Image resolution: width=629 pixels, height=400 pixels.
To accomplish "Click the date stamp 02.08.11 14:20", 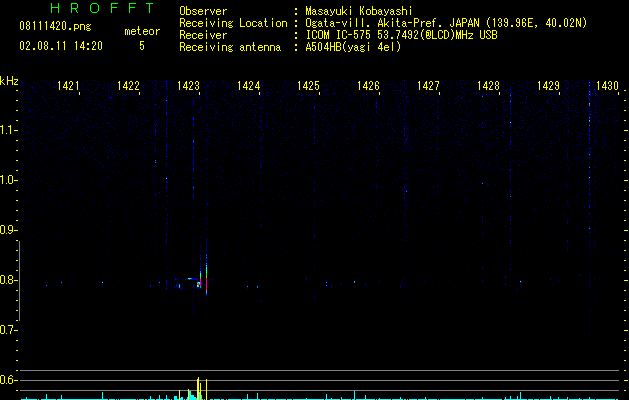I will pos(61,46).
